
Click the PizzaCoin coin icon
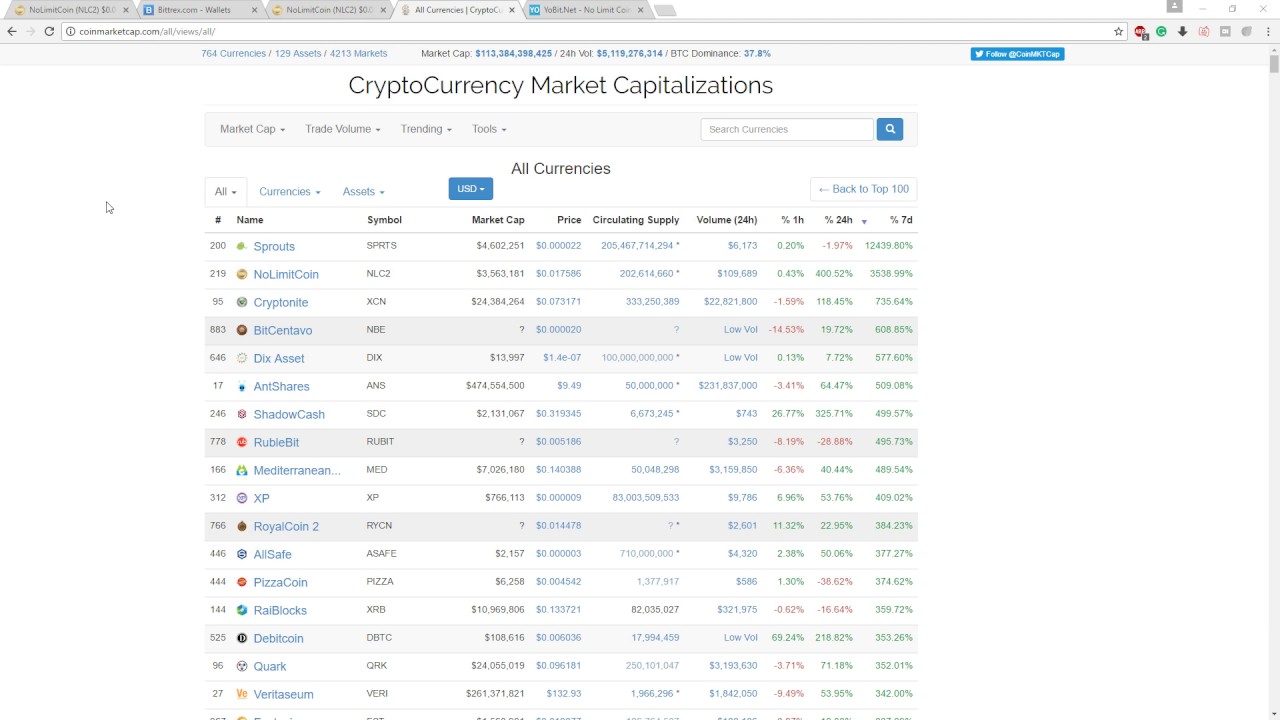(241, 582)
